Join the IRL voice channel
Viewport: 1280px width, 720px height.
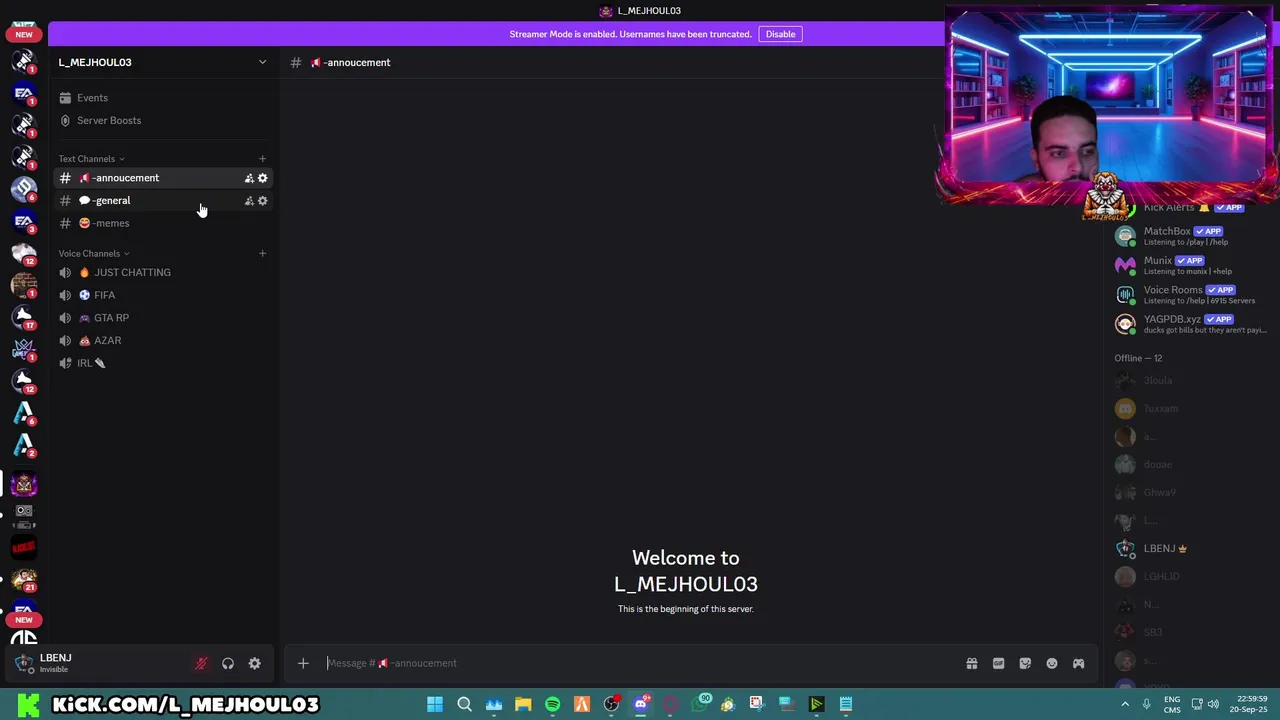pyautogui.click(x=162, y=363)
